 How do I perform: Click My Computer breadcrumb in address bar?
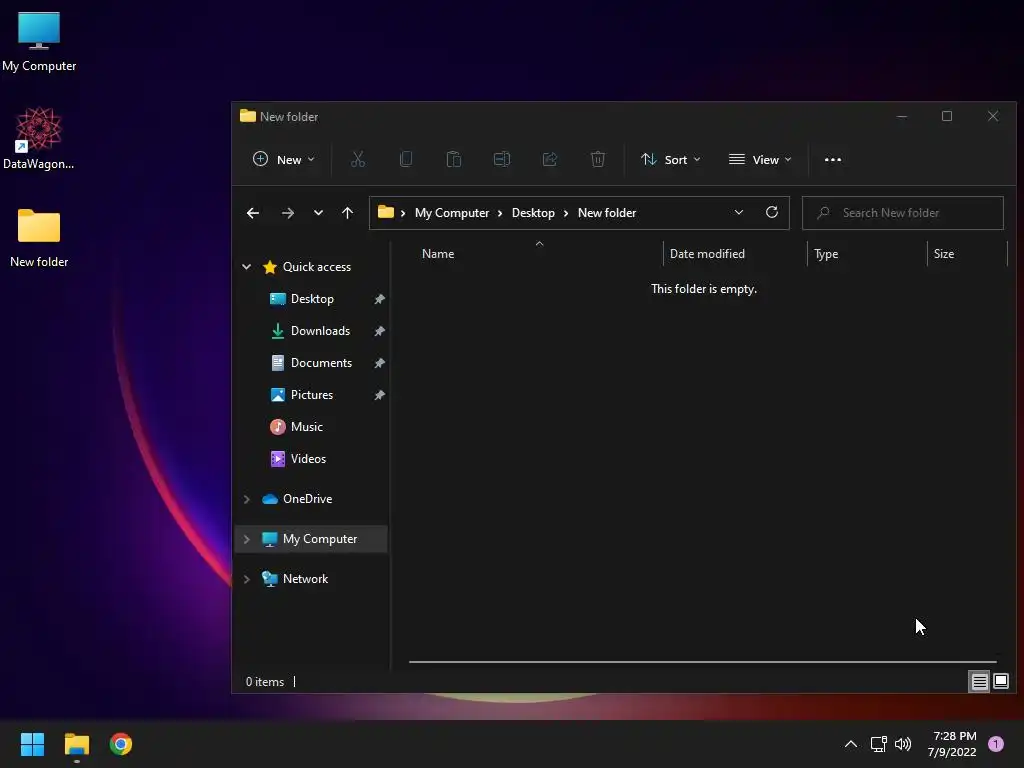point(452,213)
